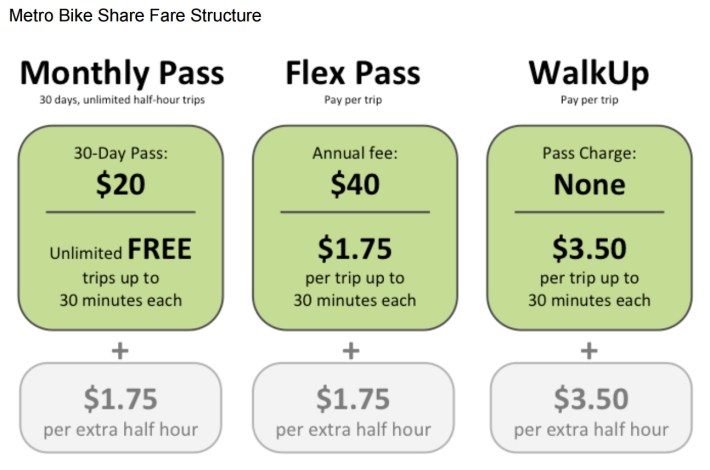Click the plus sign under WalkUp card
The height and width of the screenshot is (470, 710).
pos(589,351)
